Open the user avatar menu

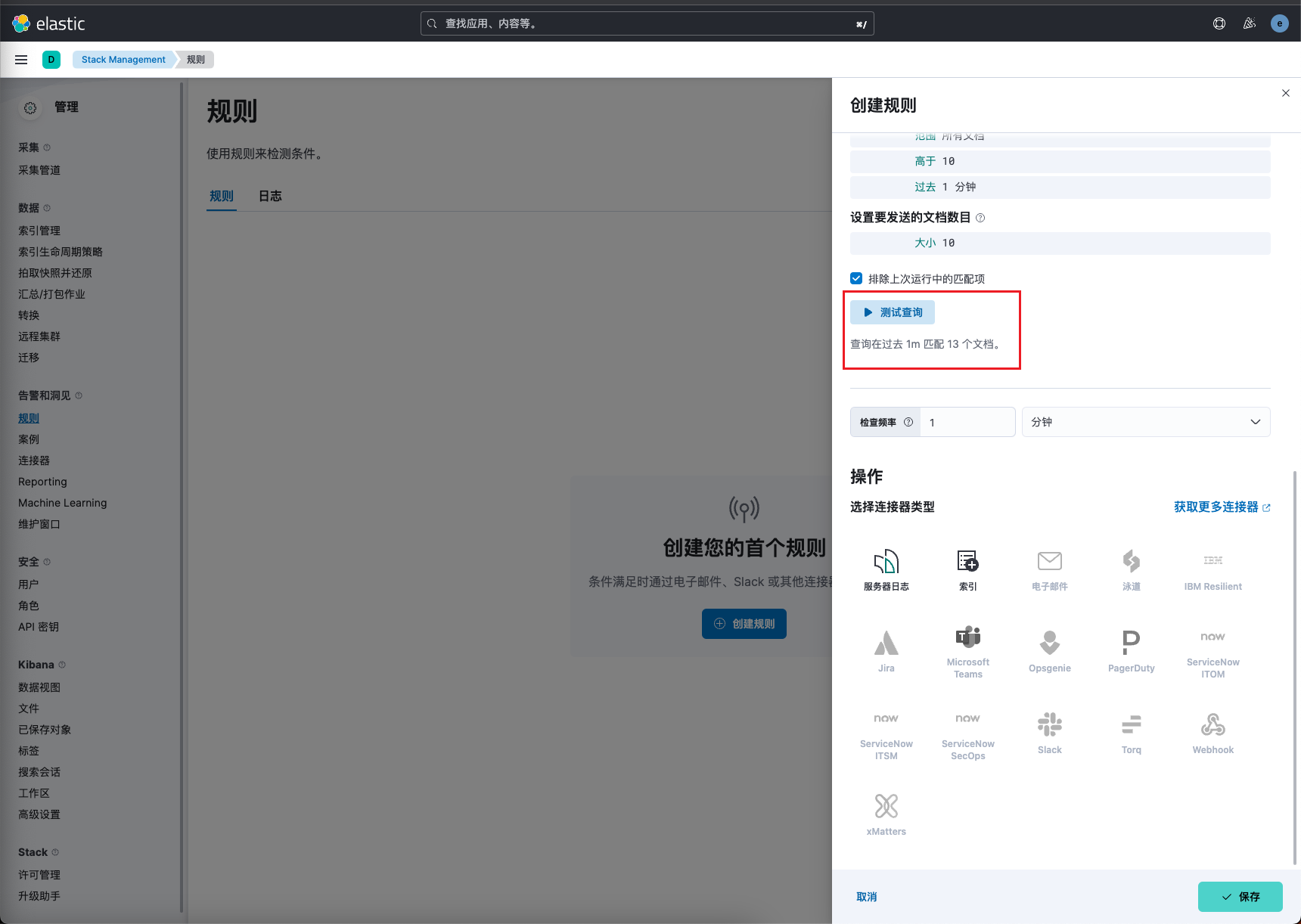[x=1280, y=23]
